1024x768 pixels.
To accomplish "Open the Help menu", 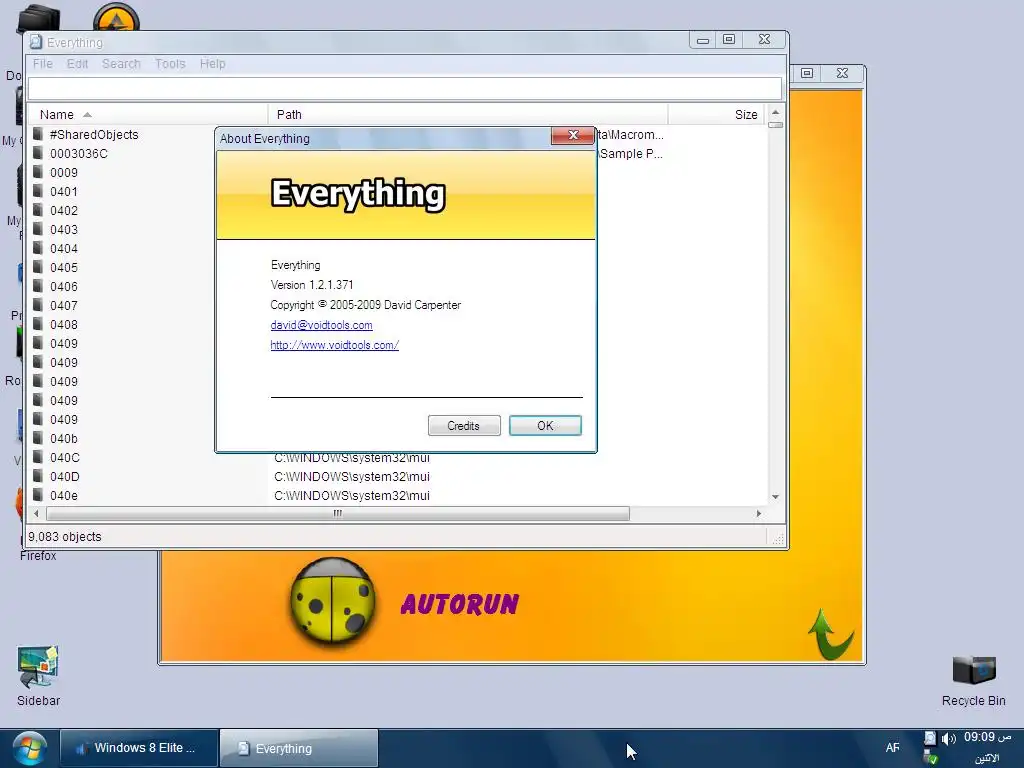I will [213, 64].
